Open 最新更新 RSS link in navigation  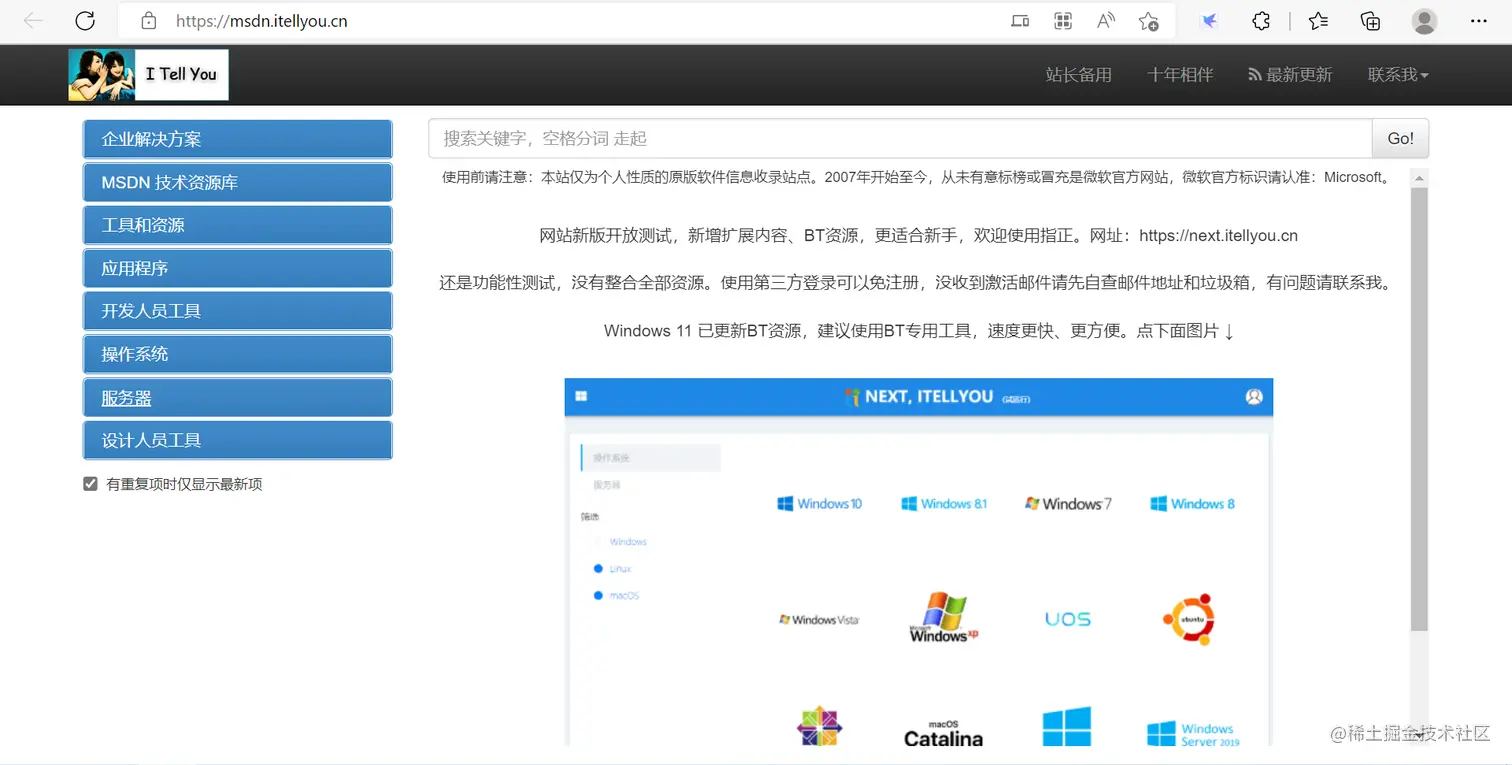tap(1290, 75)
